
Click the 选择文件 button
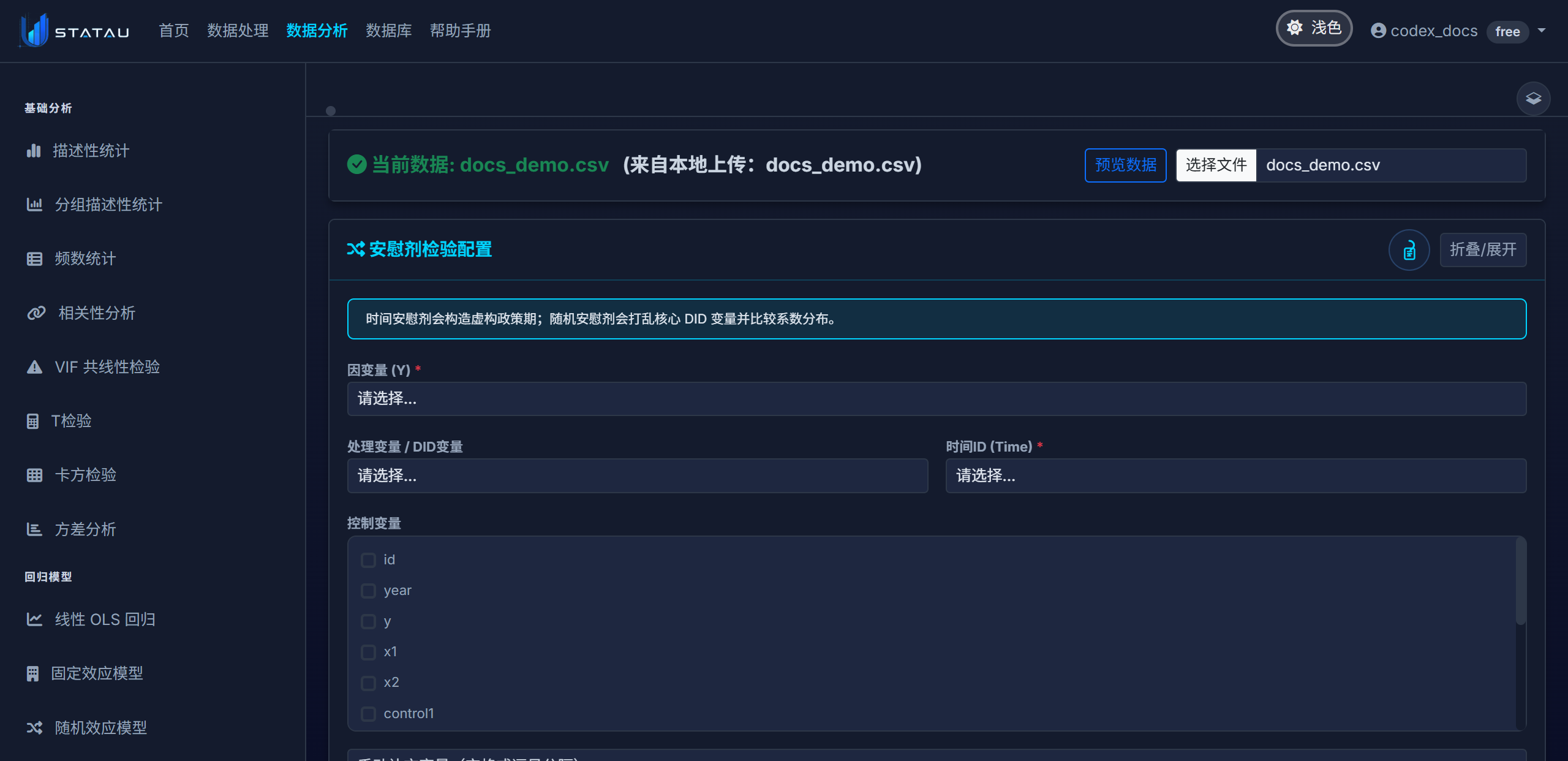[x=1216, y=165]
